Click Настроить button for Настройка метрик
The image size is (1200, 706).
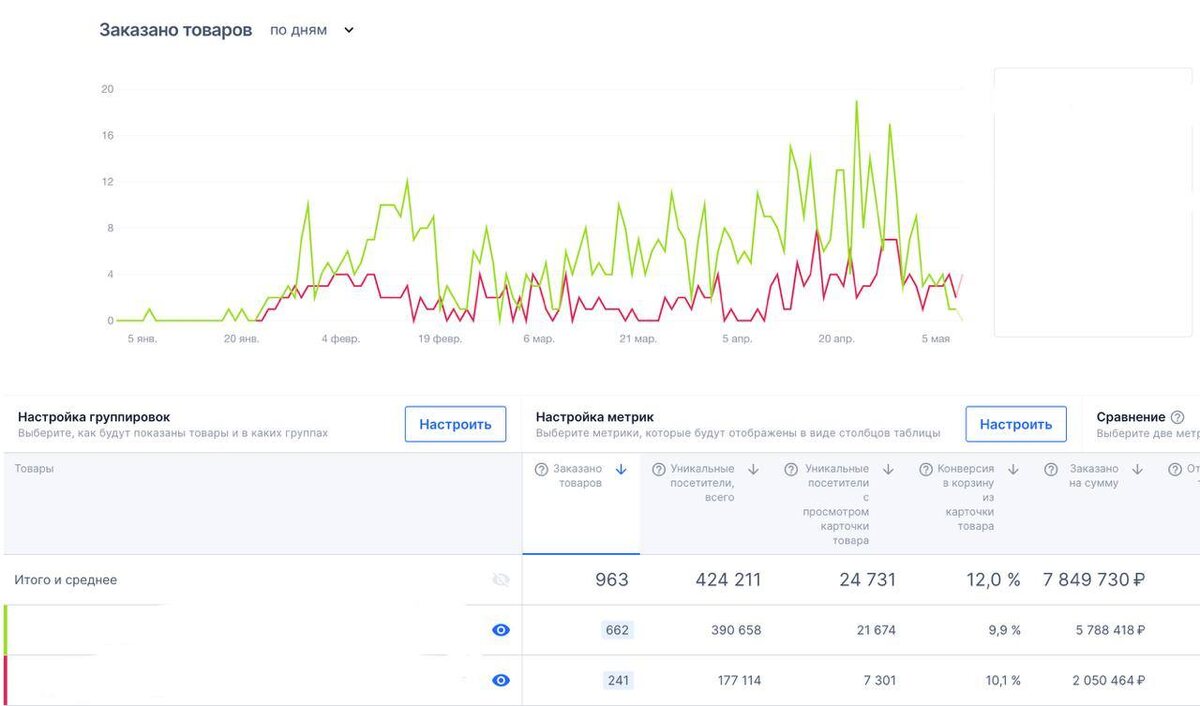(1016, 424)
